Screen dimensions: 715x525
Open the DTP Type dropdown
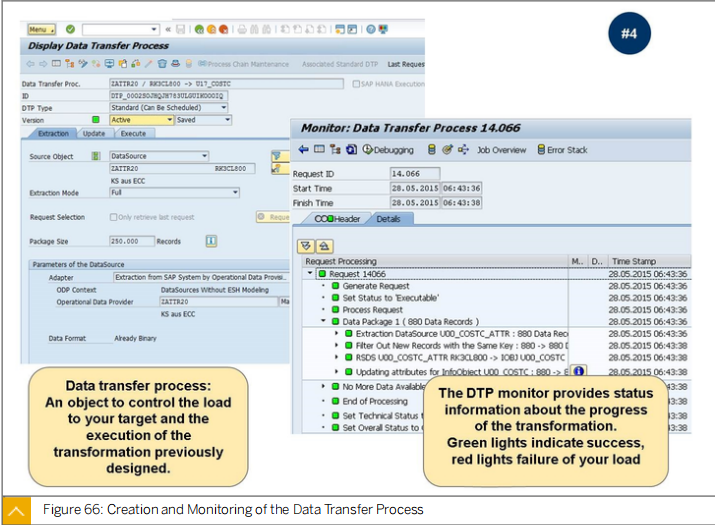pos(224,108)
